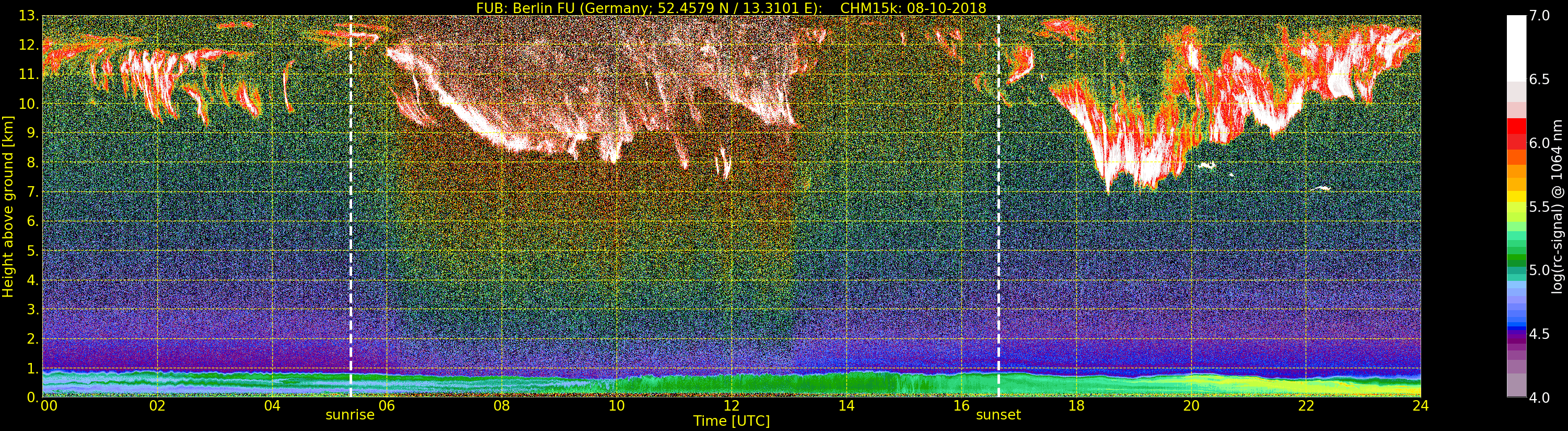Click time axis tick label "10"

617,405
